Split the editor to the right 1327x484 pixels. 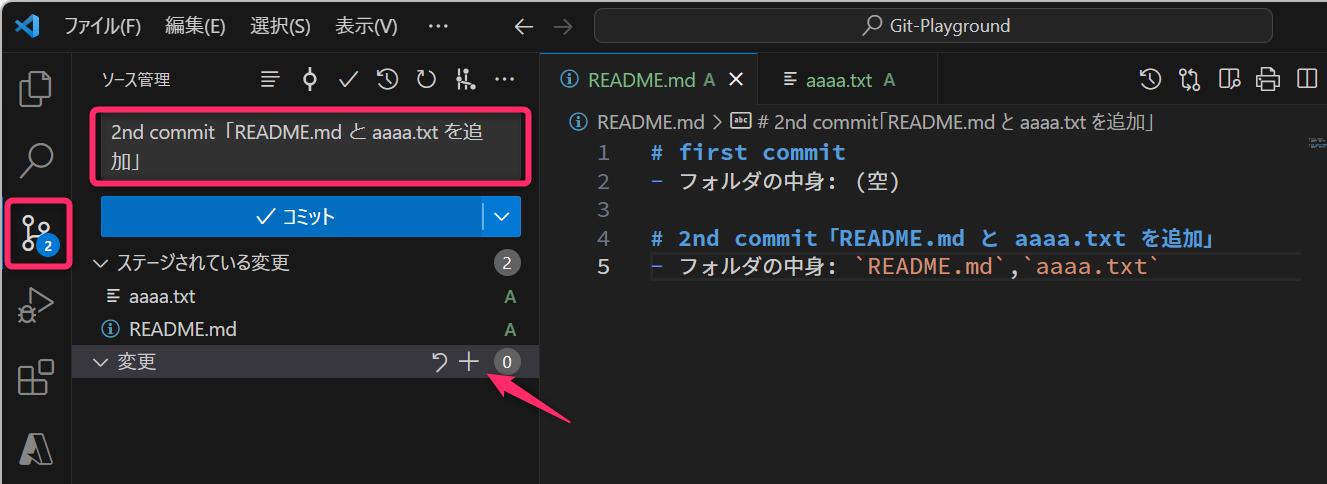click(x=1306, y=79)
